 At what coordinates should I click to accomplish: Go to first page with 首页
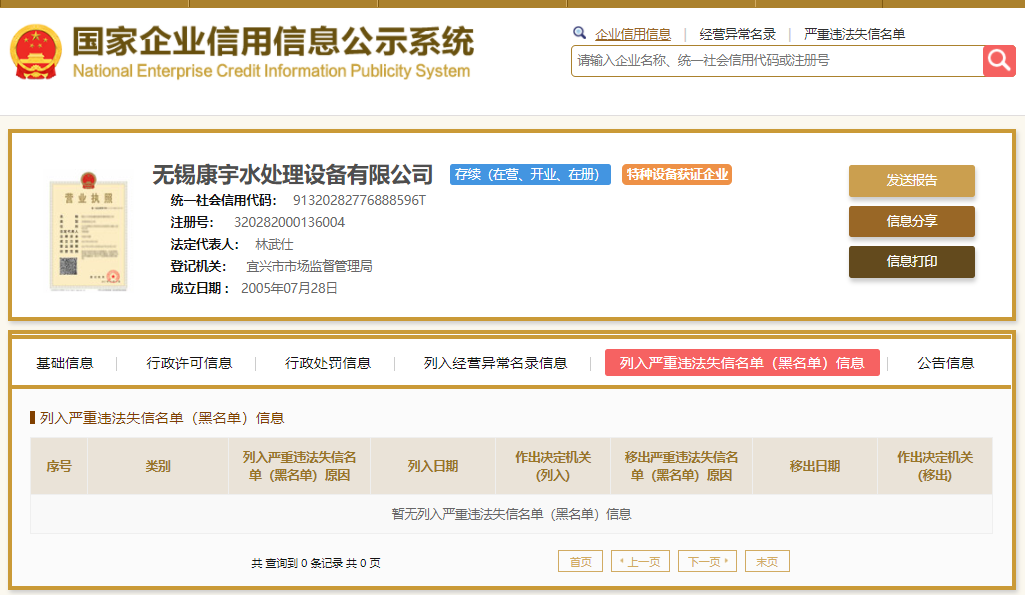[x=580, y=562]
